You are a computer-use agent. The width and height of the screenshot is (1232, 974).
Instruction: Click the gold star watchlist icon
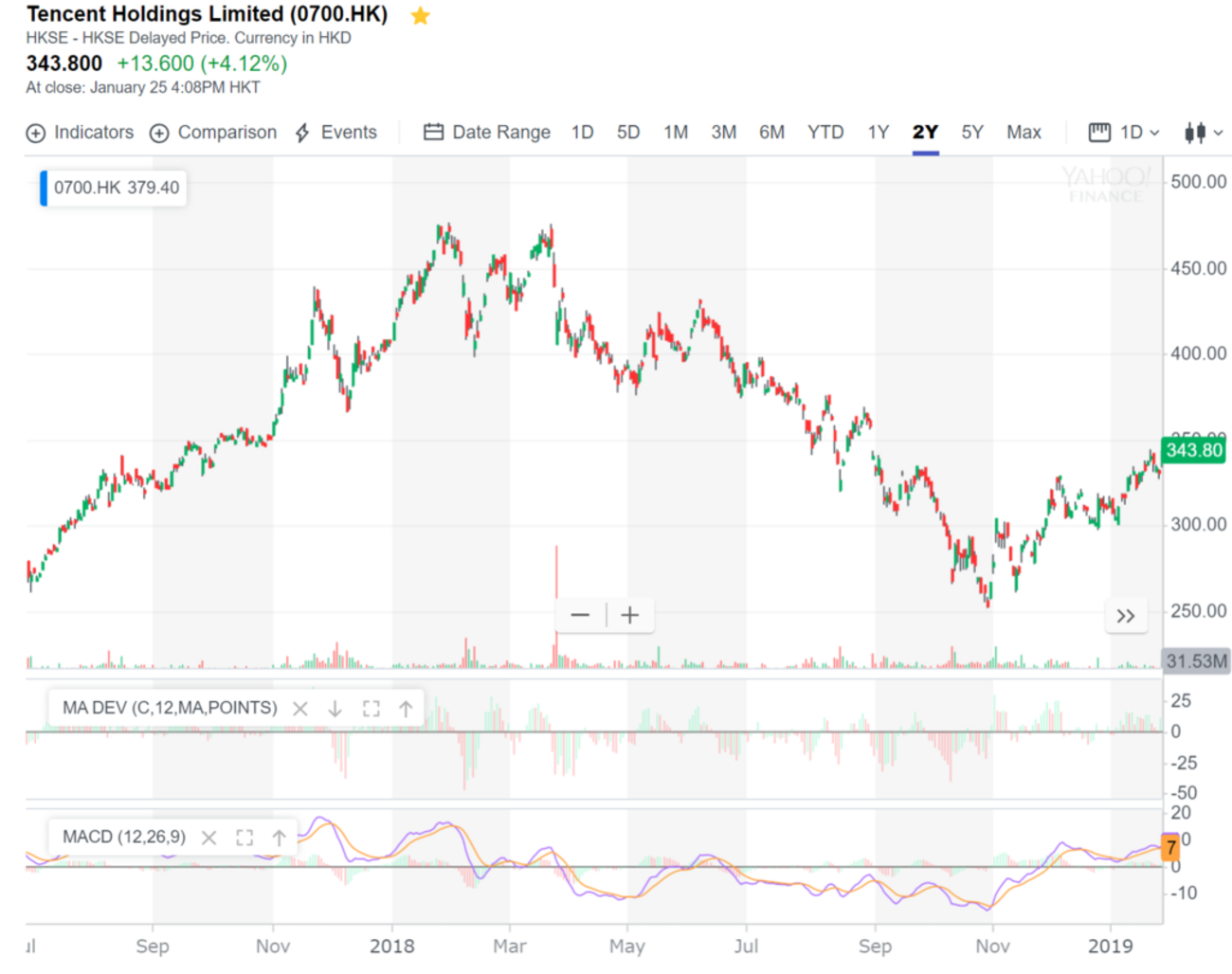coord(420,16)
